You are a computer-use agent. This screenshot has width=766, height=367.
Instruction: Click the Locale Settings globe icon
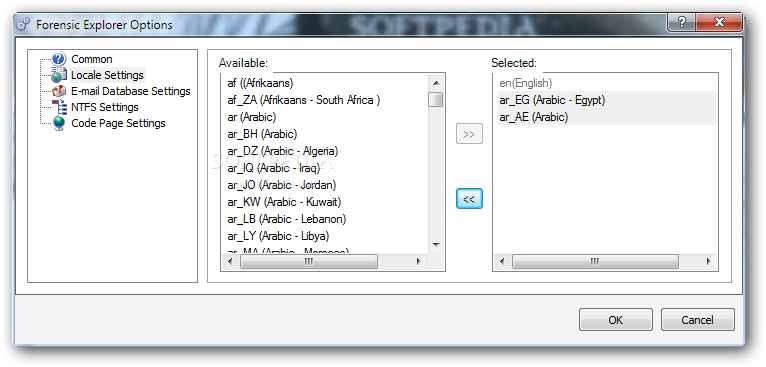click(59, 75)
